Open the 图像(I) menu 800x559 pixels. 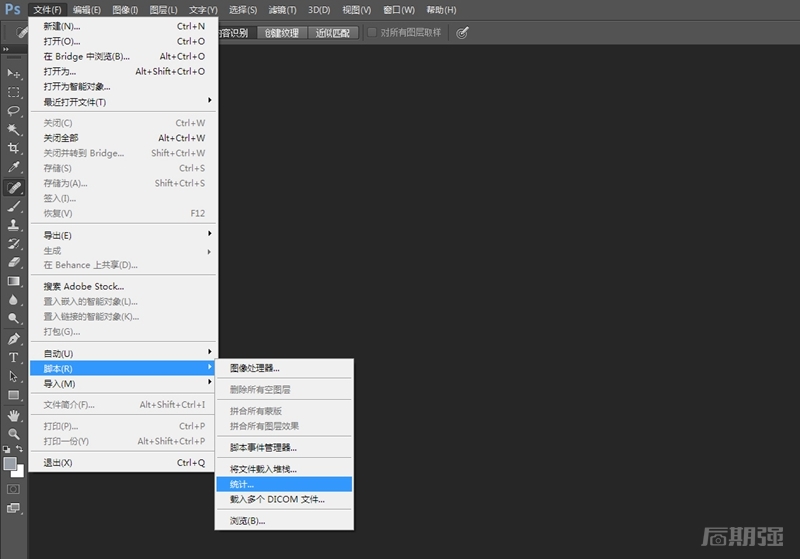[x=125, y=10]
